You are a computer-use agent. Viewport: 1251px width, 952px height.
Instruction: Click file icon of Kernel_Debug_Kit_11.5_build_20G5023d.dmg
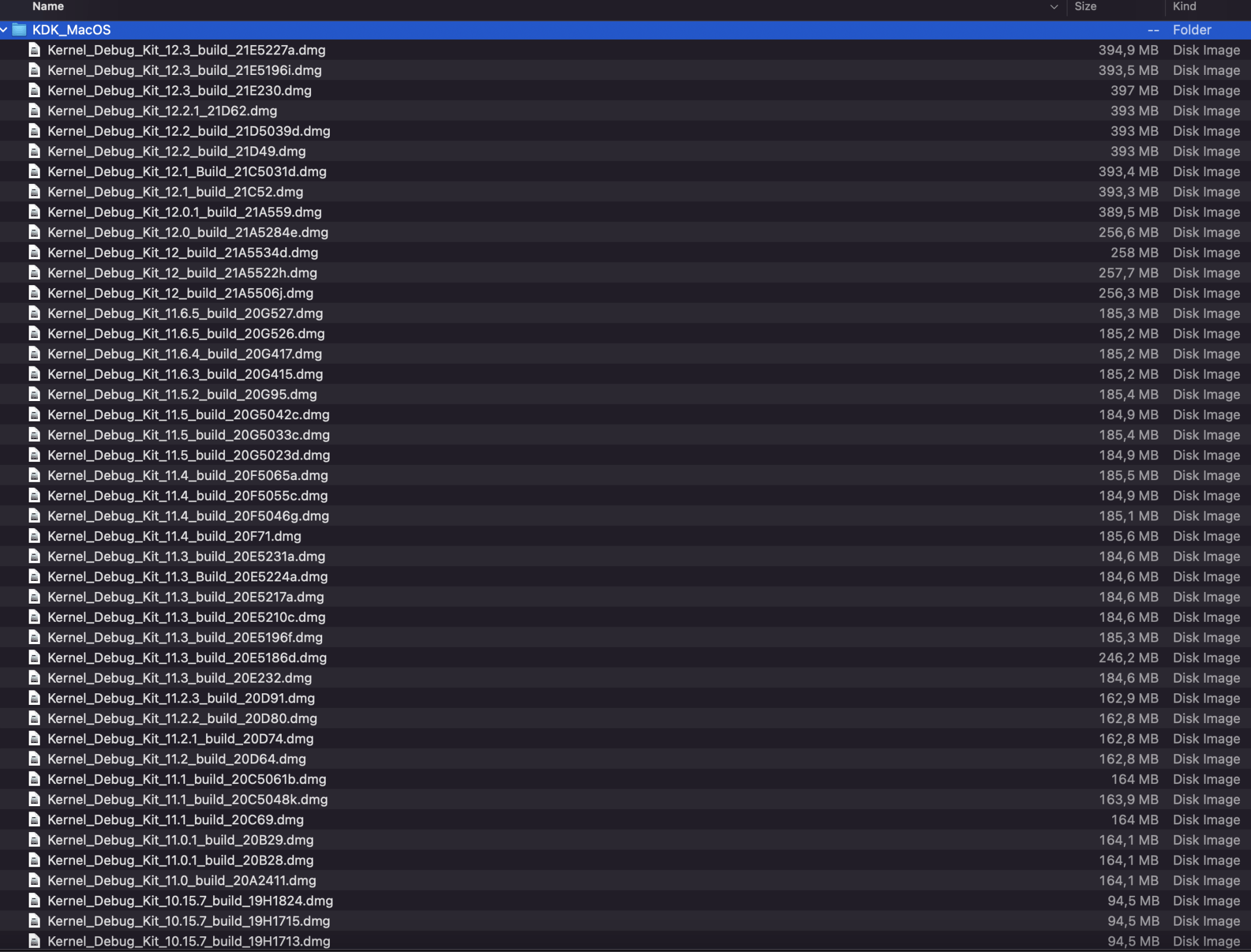point(35,456)
